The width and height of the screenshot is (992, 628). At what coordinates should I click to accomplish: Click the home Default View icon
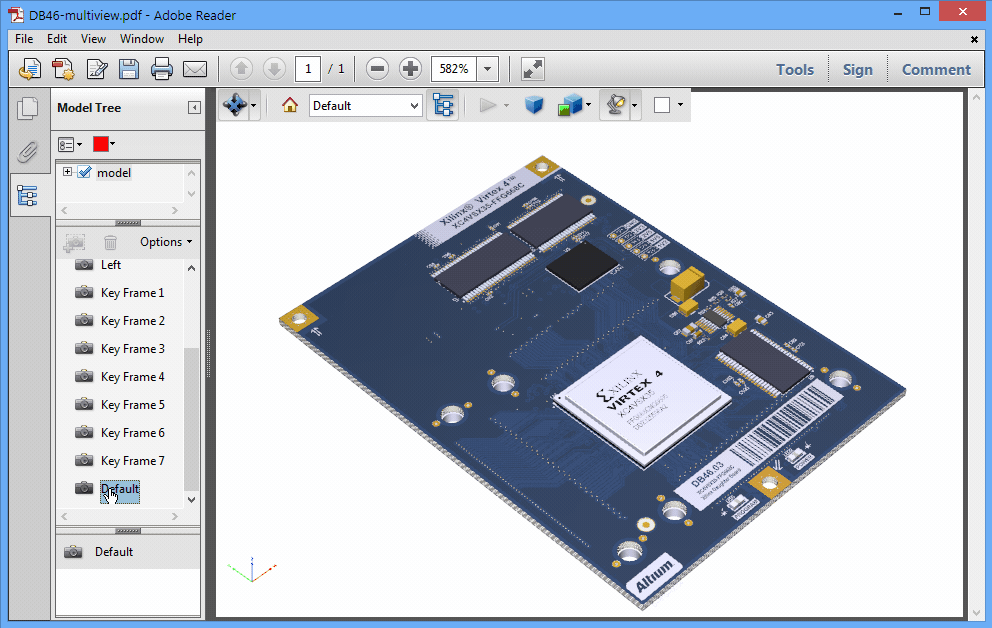tap(290, 105)
